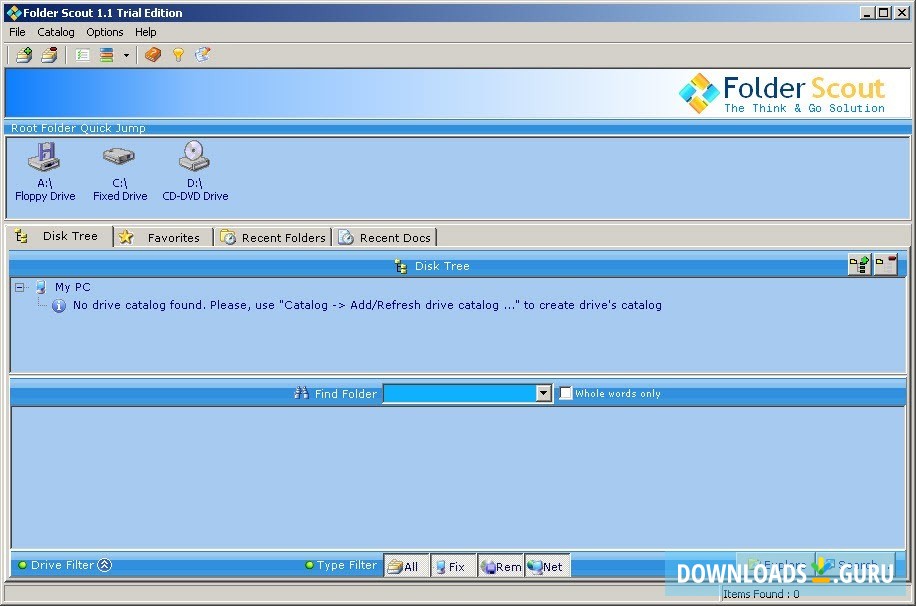Select the Rem drive type filter

click(501, 566)
